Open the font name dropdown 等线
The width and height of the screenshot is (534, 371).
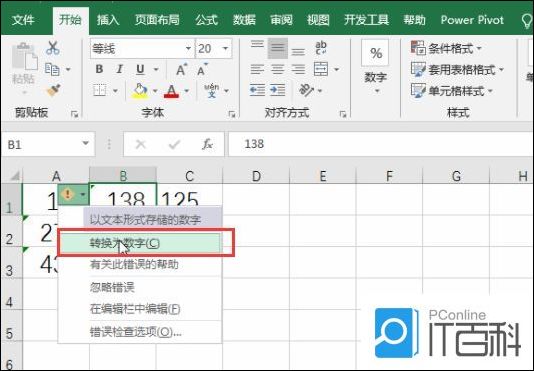click(x=188, y=48)
